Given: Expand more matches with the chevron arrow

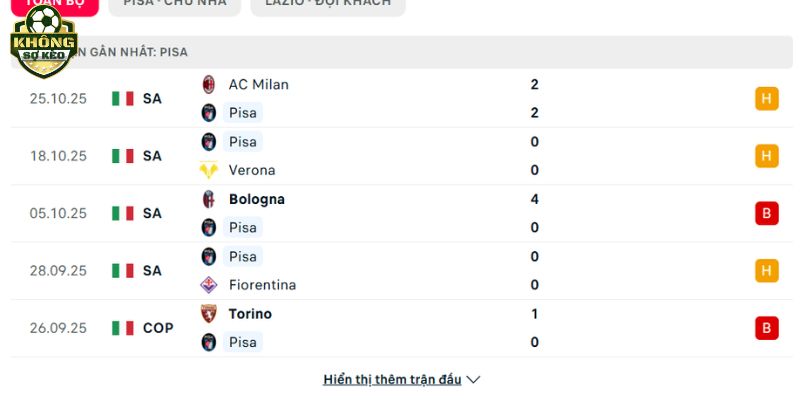Looking at the screenshot, I should tap(474, 380).
